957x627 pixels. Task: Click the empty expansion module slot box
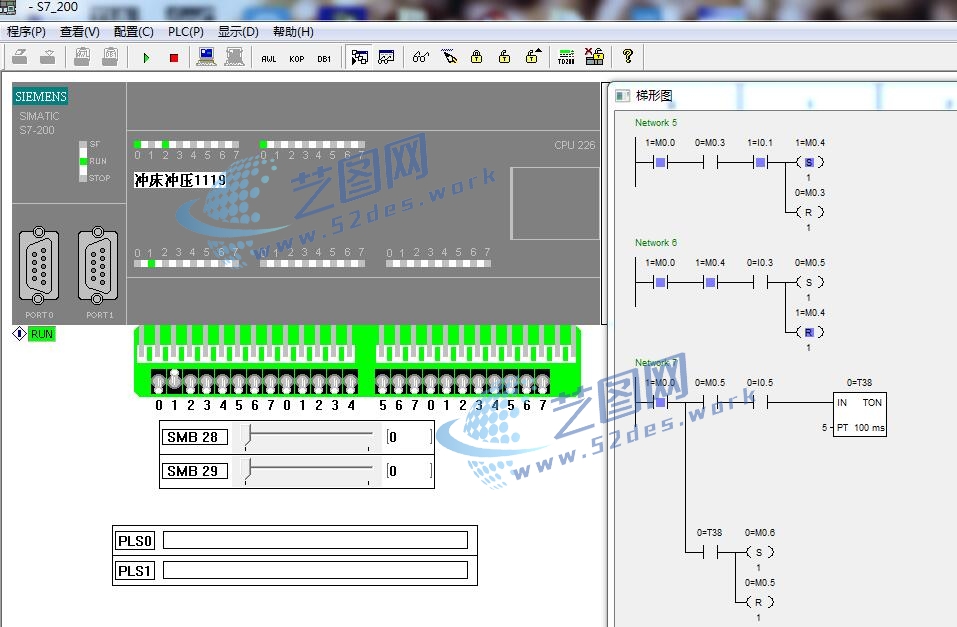(x=555, y=203)
